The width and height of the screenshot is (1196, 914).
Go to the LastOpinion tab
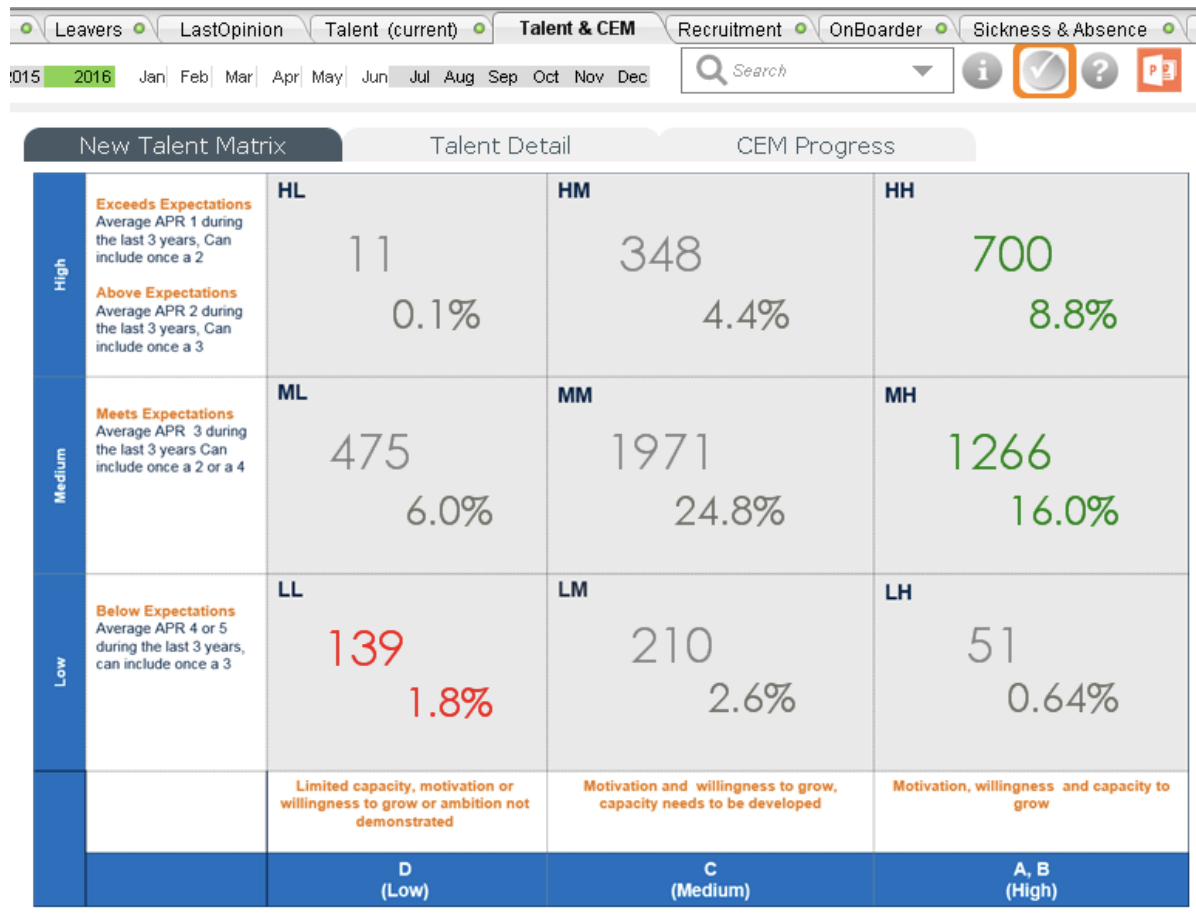click(231, 29)
